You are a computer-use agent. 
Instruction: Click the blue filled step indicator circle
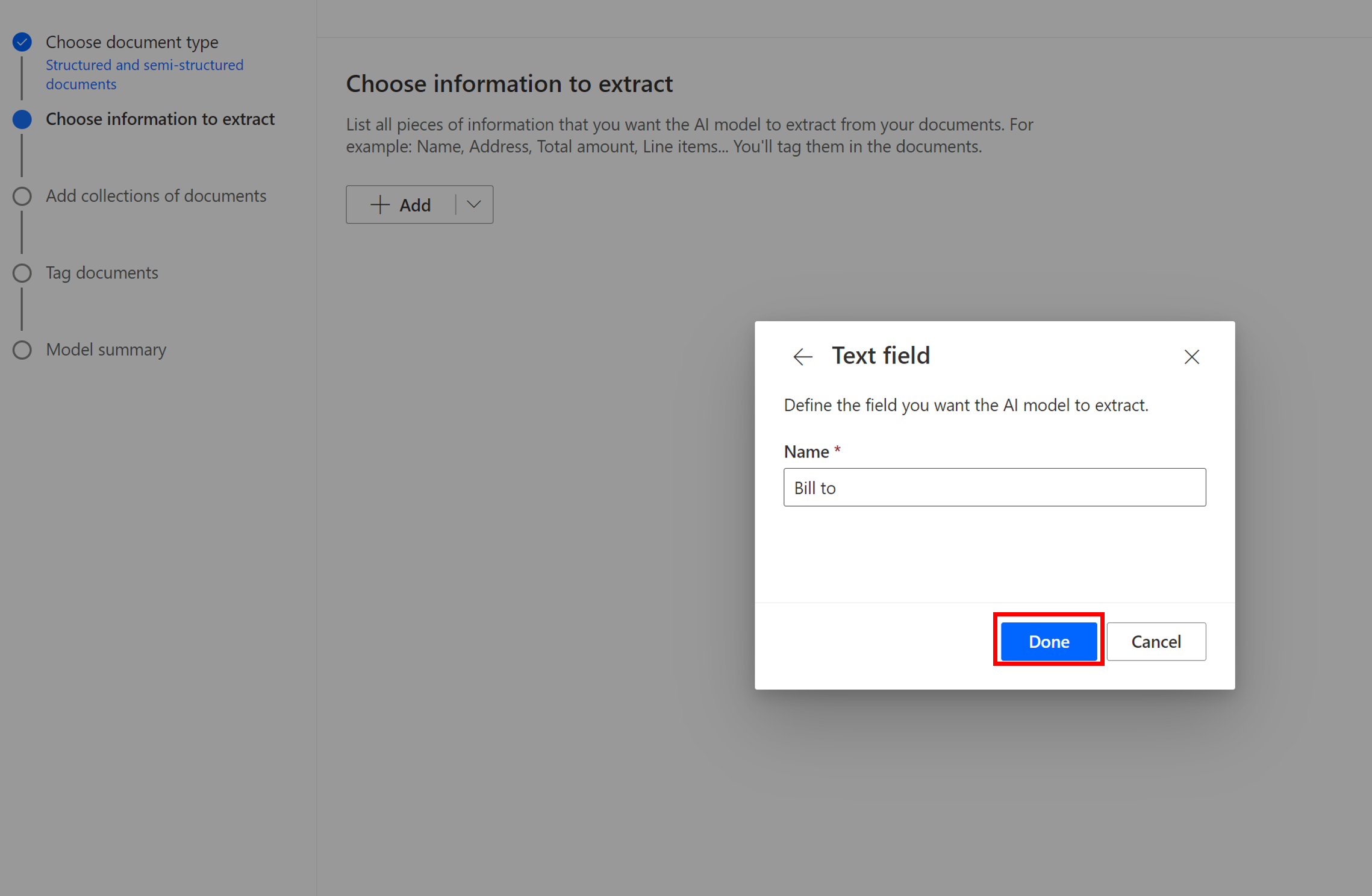22,119
